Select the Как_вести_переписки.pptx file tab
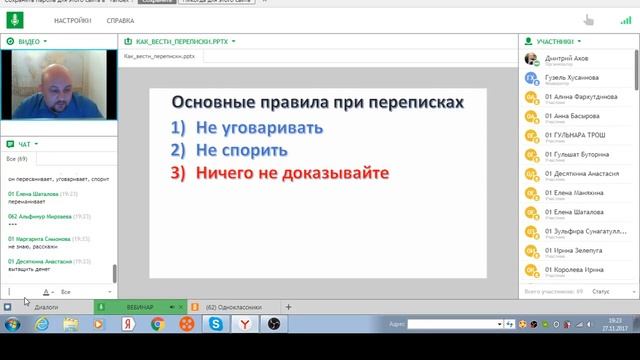Screen dimensions: 640x360 pyautogui.click(x=160, y=56)
